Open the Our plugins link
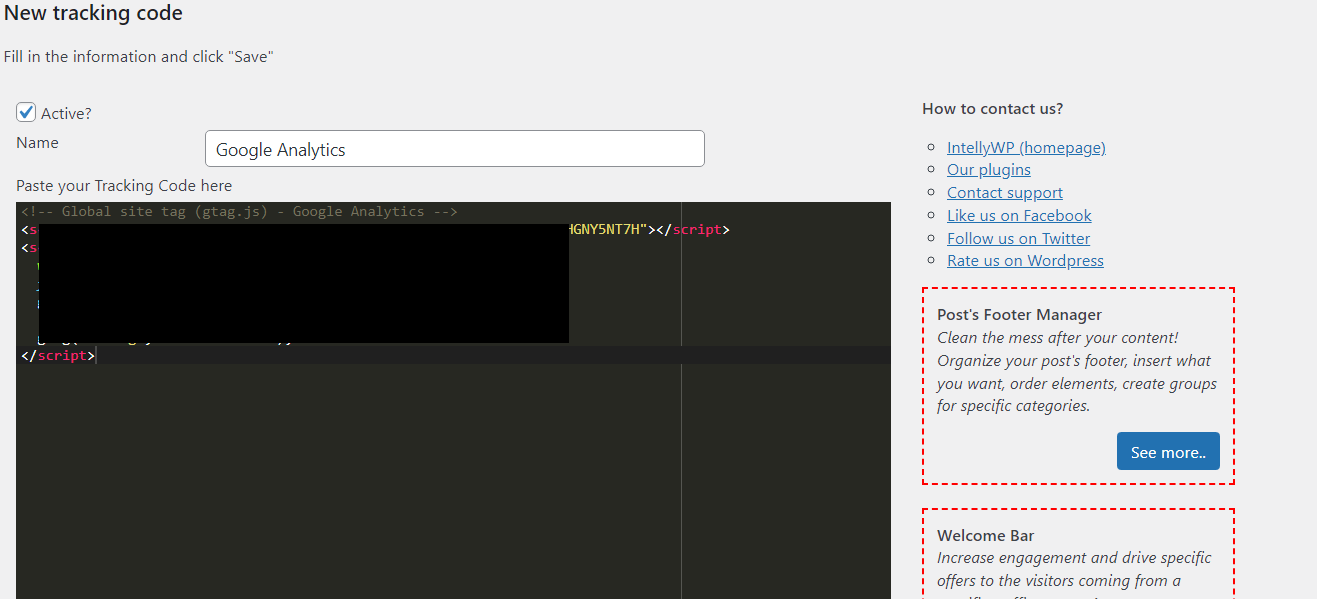 click(x=989, y=170)
